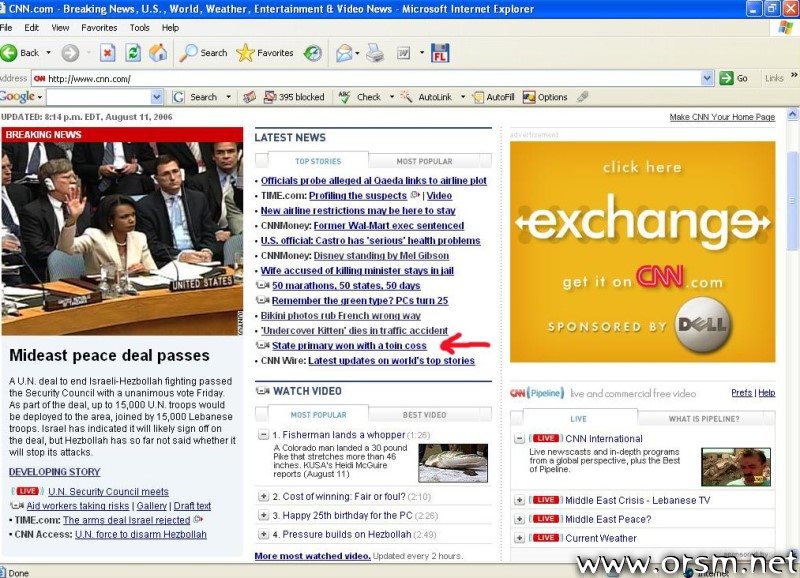Click the Security Council breaking news photo

tap(122, 238)
